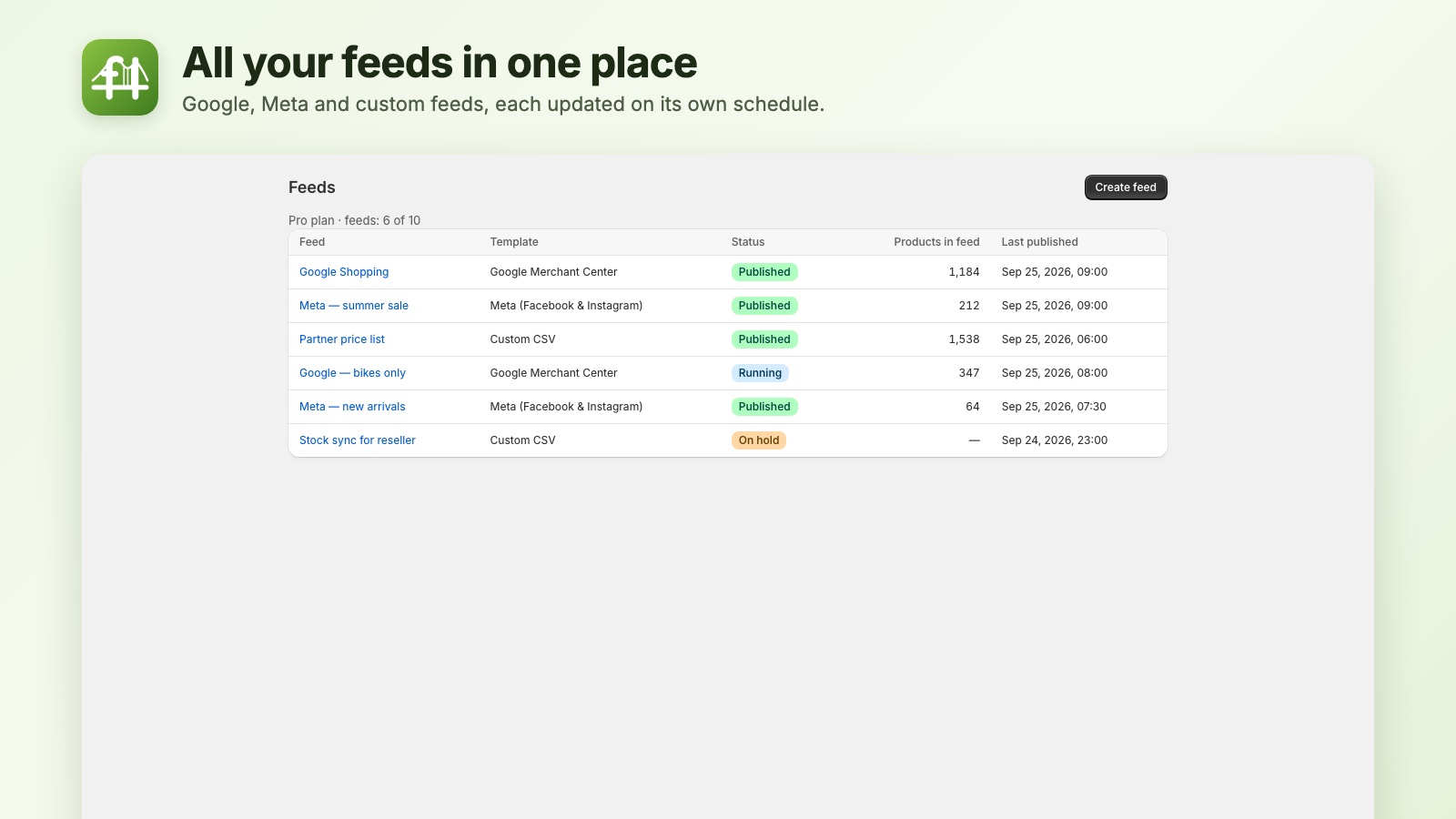Click the 347 products count
The height and width of the screenshot is (819, 1456).
pyautogui.click(x=969, y=373)
